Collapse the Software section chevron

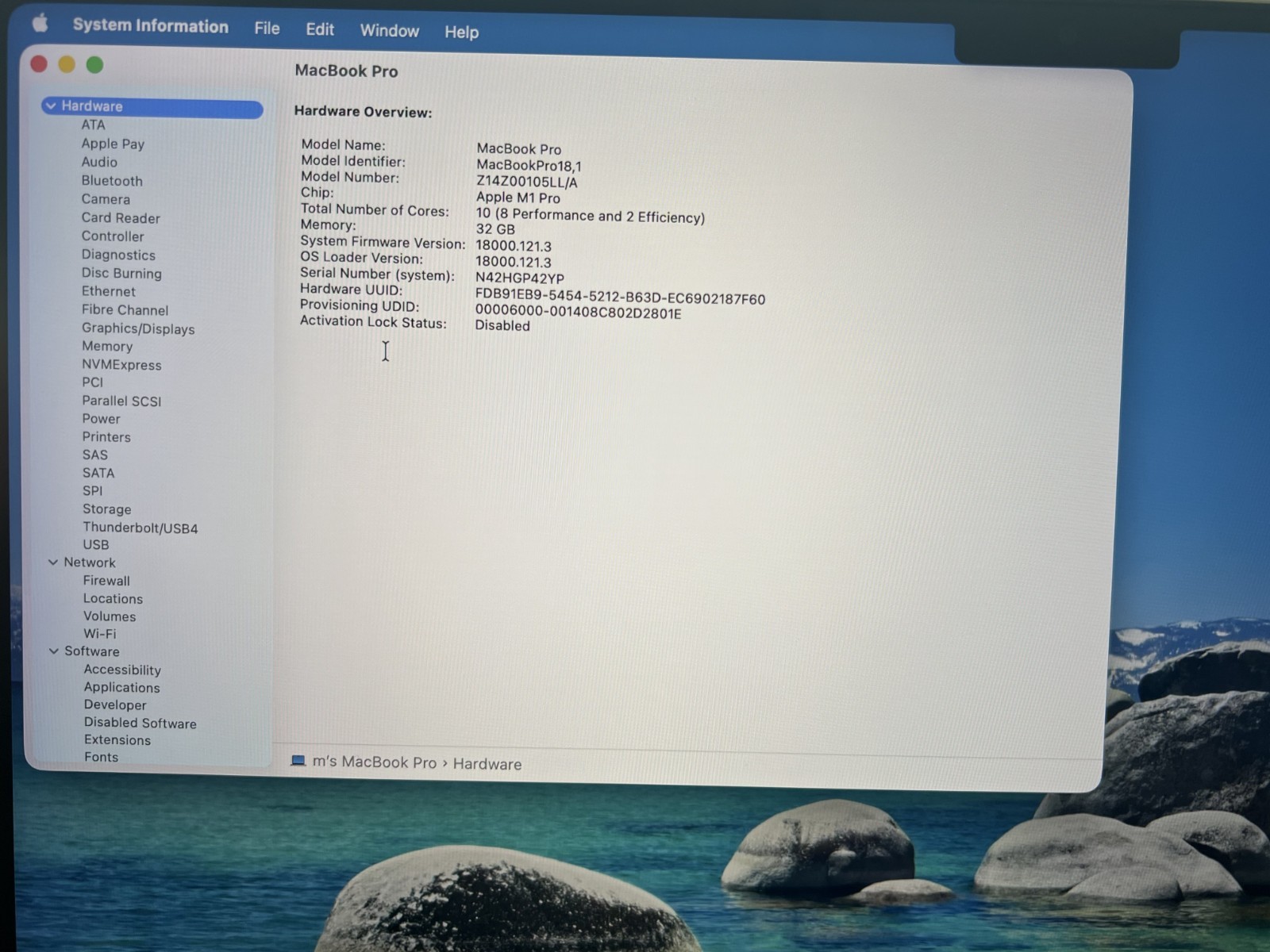coord(54,651)
